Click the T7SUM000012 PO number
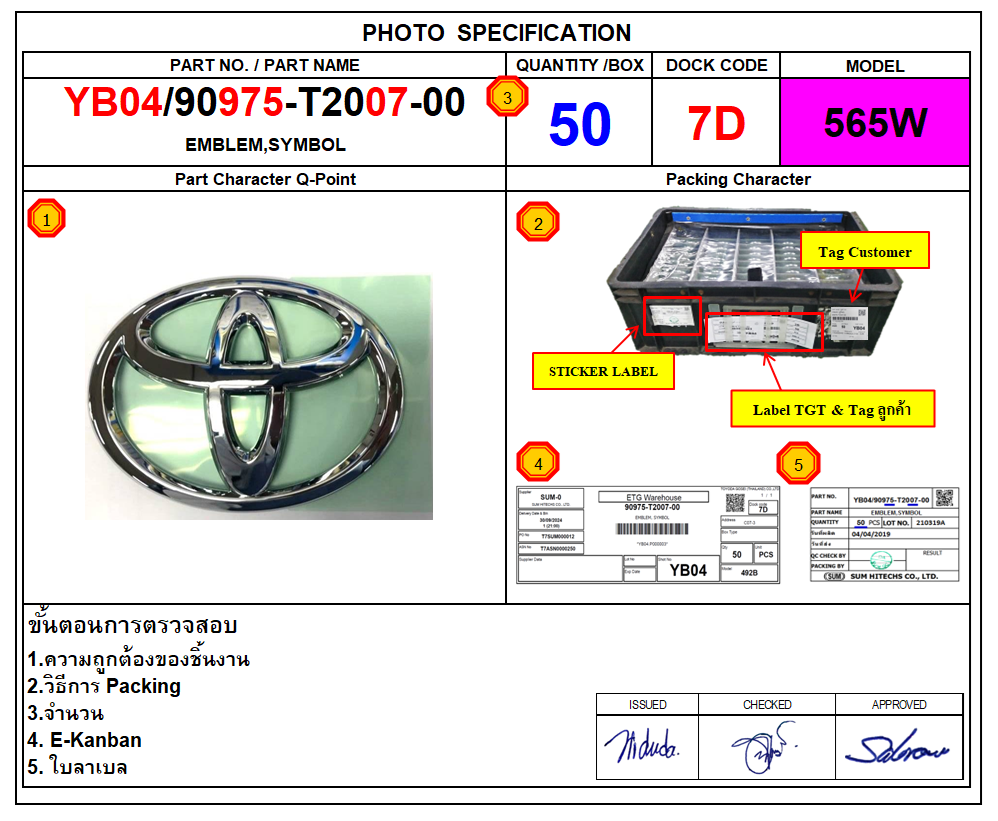Screen dimensions: 998x821 tap(558, 537)
